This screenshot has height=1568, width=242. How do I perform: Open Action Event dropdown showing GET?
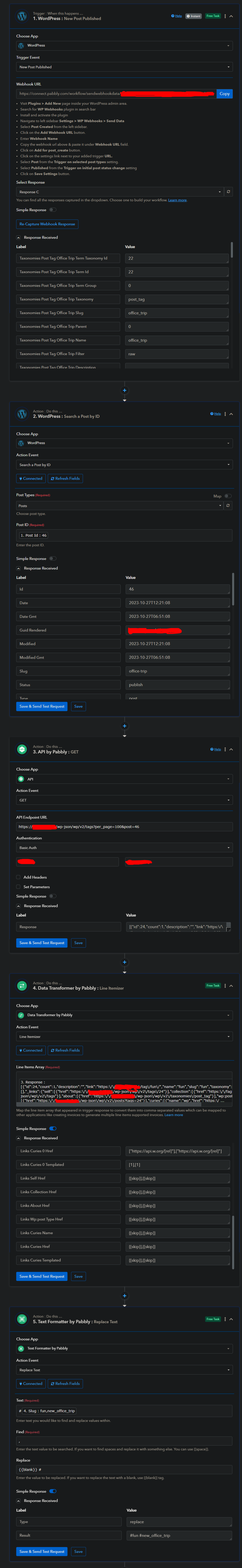click(124, 800)
